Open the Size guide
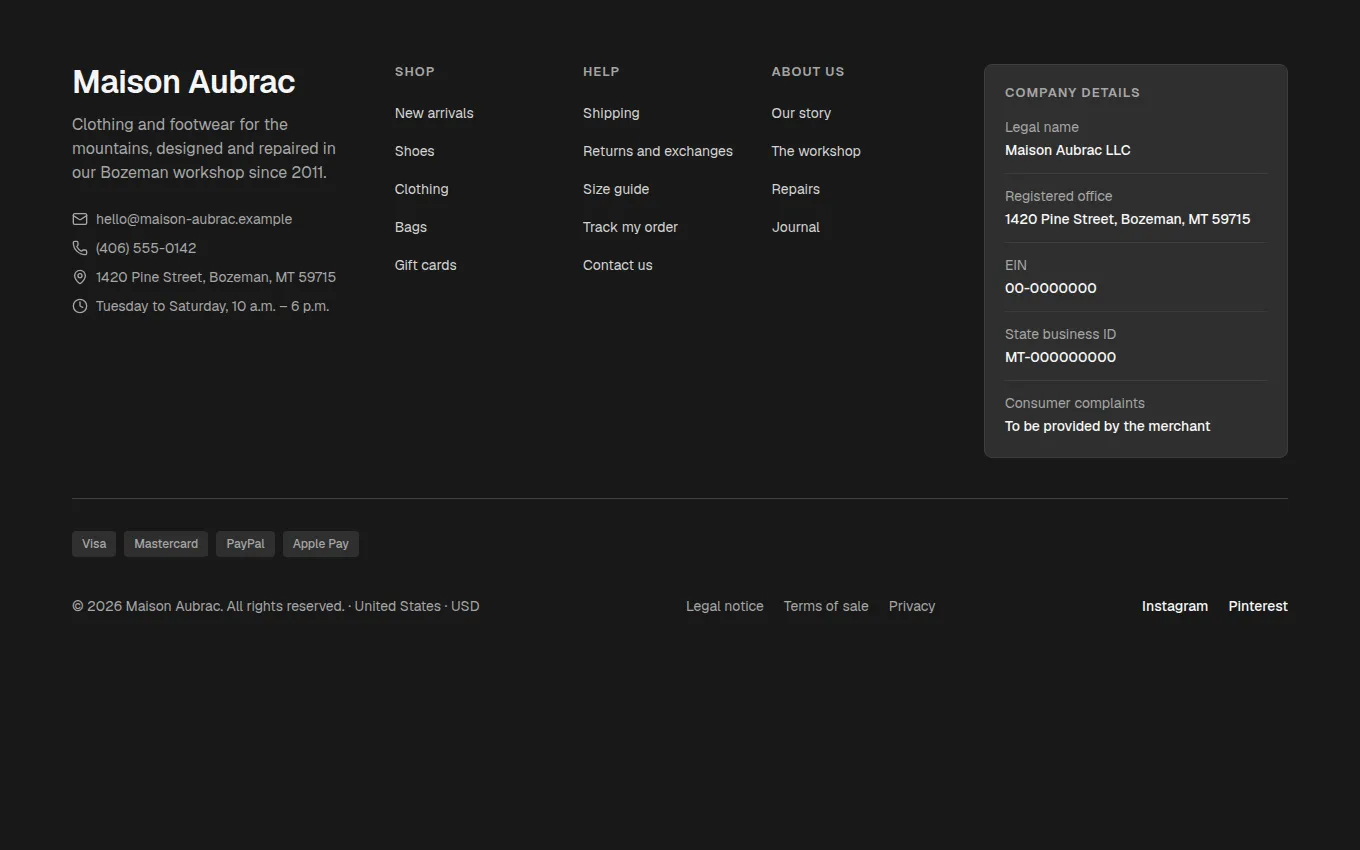 [616, 189]
